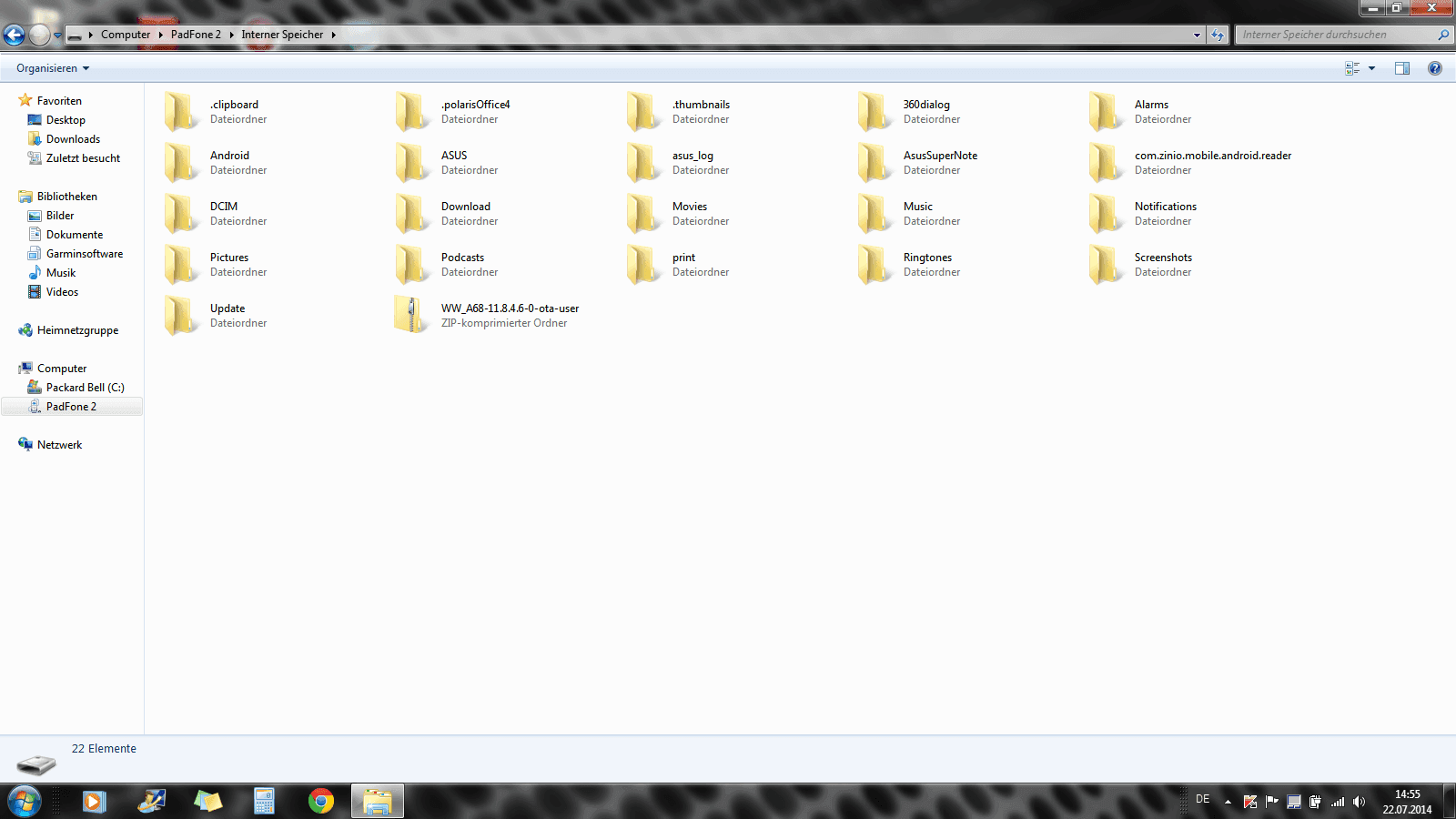The image size is (1456, 819).
Task: Open the Garminsoftware library
Action: 85,254
